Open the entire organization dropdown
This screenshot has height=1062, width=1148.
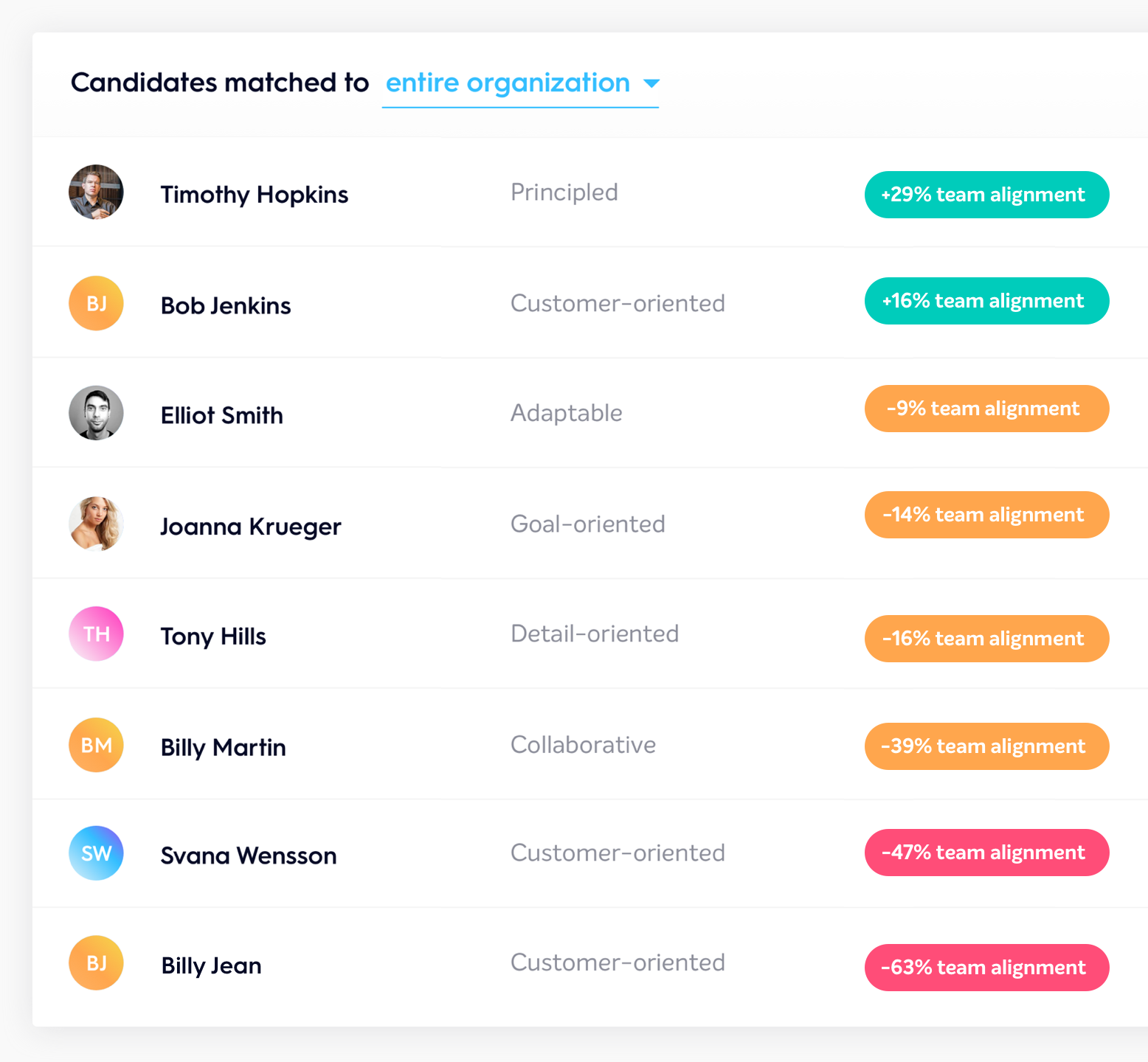point(508,83)
